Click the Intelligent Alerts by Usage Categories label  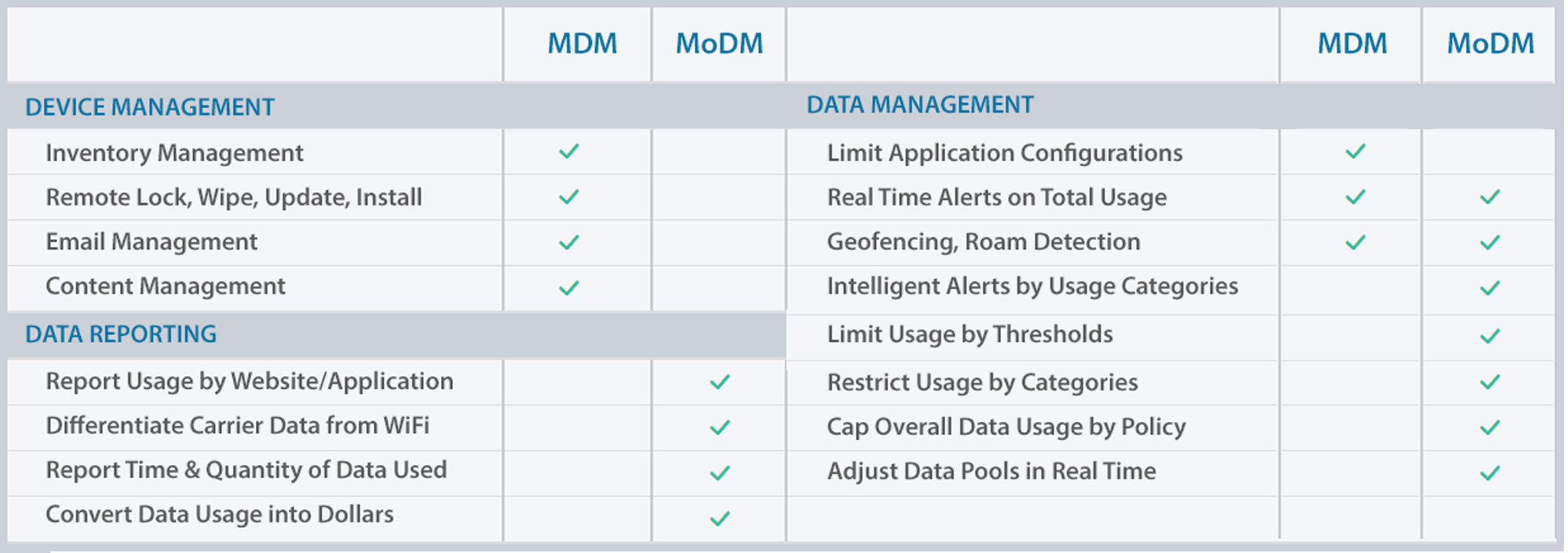1032,286
